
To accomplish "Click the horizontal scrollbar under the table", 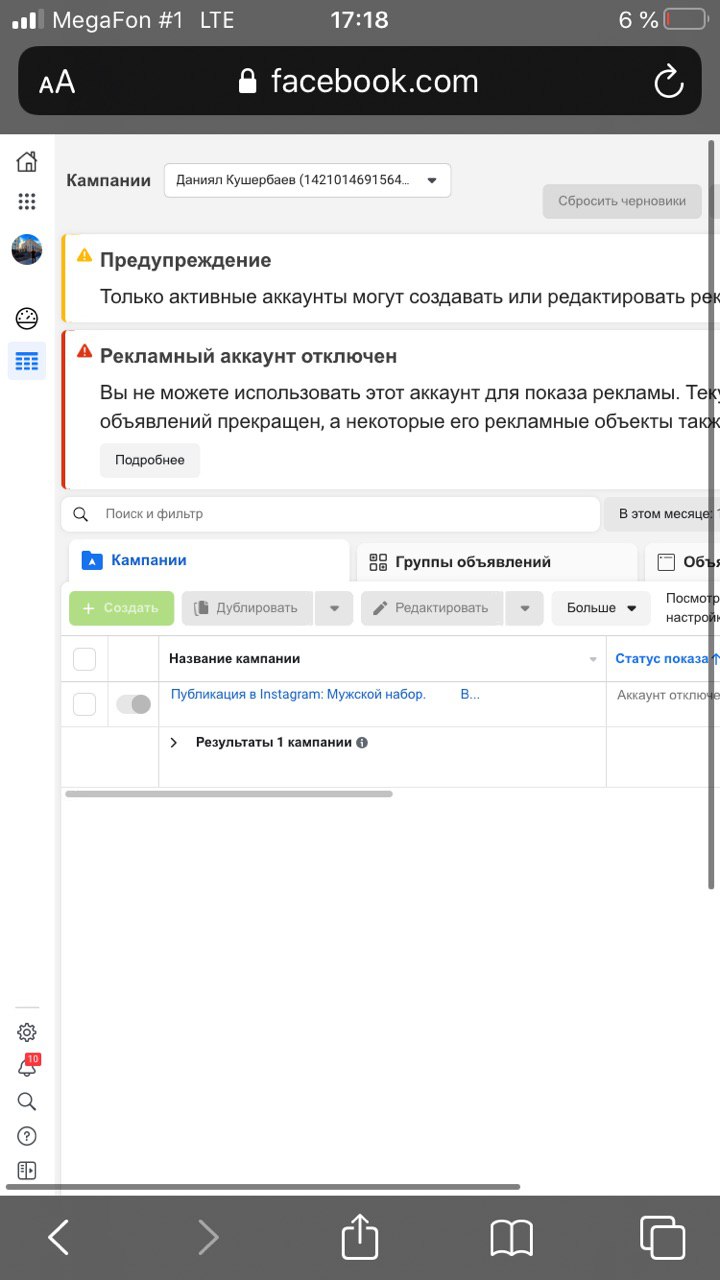I will pos(229,794).
